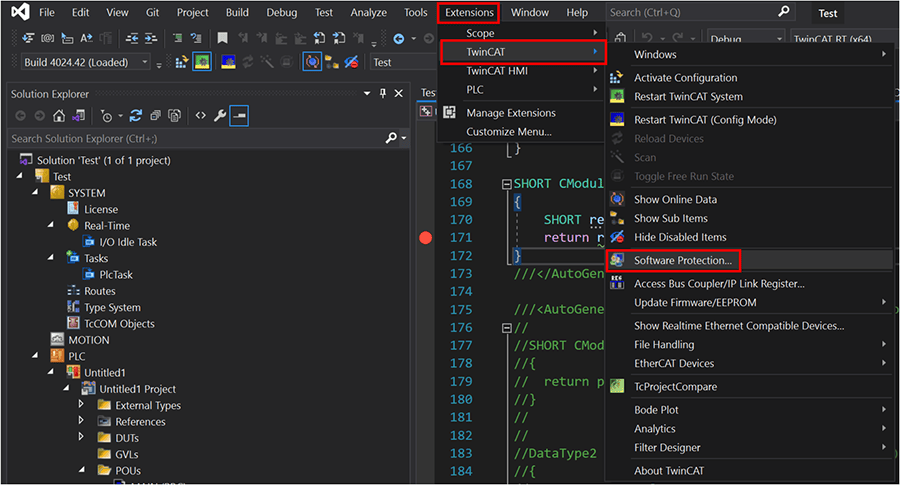Open the Debug menu

[x=281, y=12]
